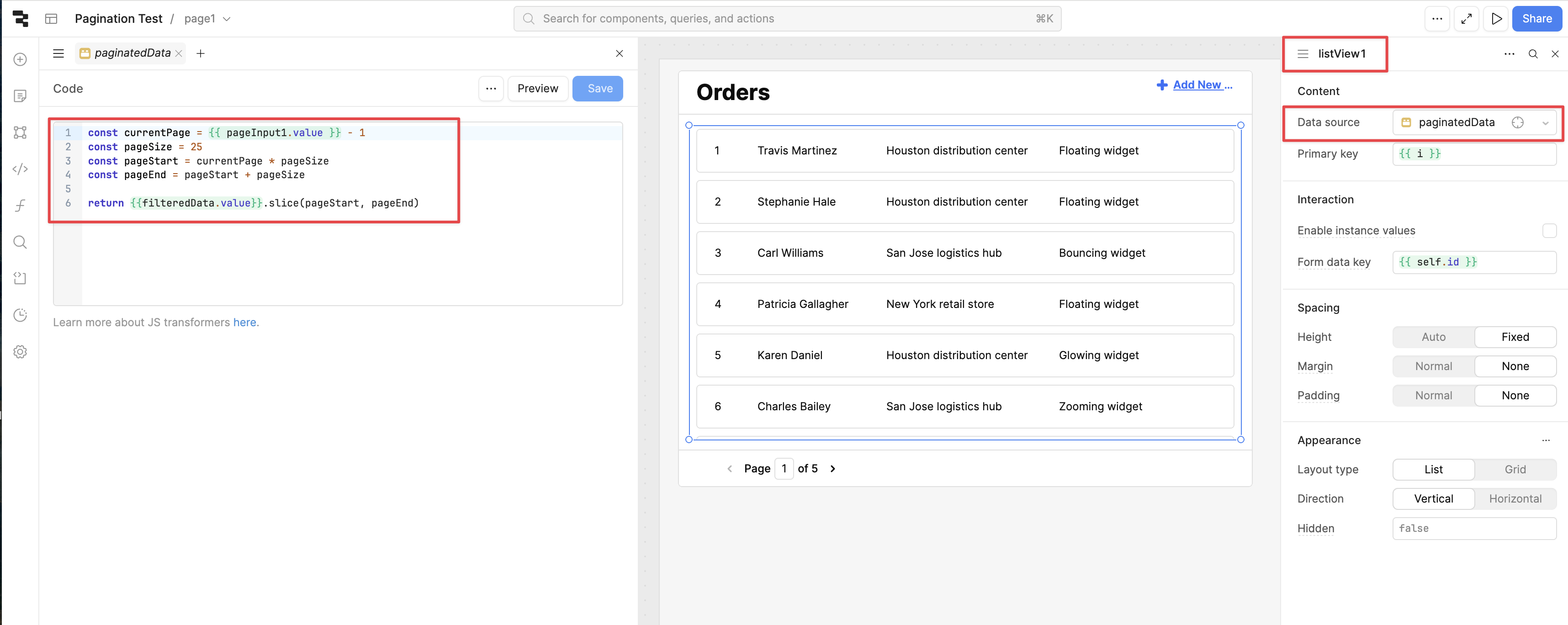
Task: Click the Add component plus icon in sidebar
Action: pyautogui.click(x=20, y=59)
